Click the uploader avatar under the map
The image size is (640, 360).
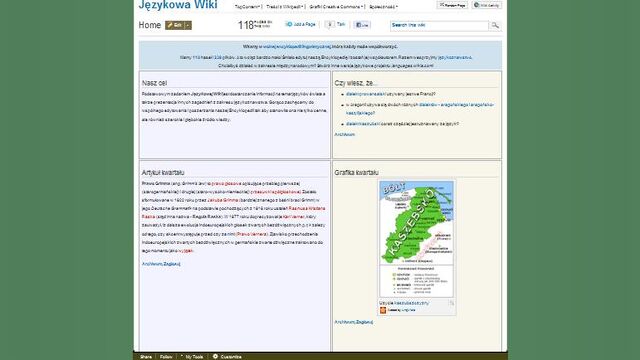click(x=383, y=310)
